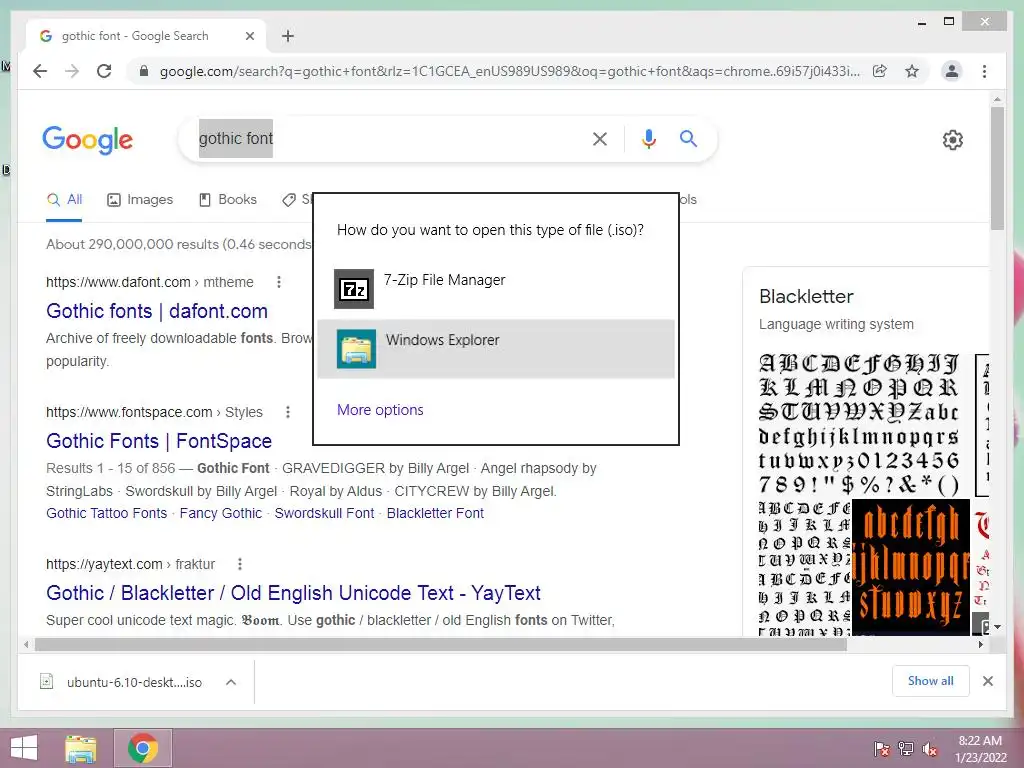Open a new tab with the plus button
The width and height of the screenshot is (1024, 768).
coord(288,36)
